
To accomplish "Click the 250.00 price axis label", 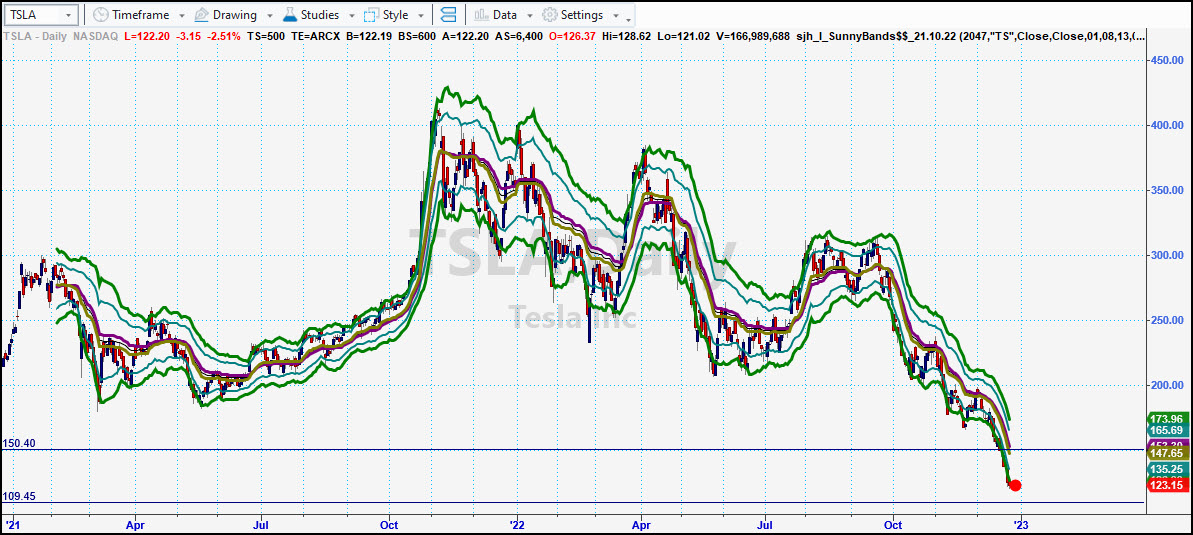I will (x=1169, y=320).
